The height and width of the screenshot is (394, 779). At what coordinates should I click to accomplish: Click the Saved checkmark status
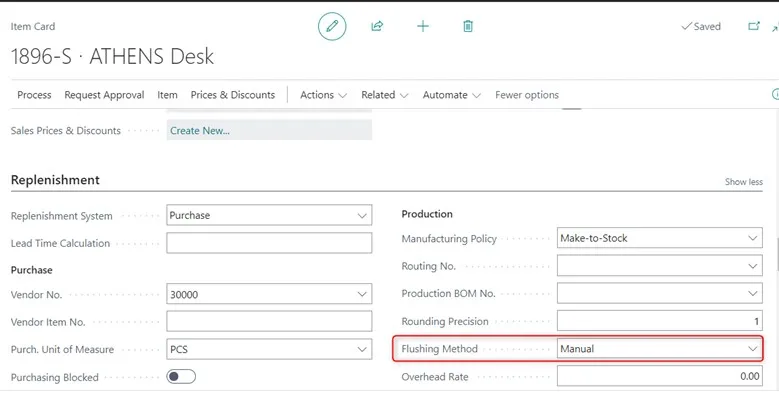(701, 26)
